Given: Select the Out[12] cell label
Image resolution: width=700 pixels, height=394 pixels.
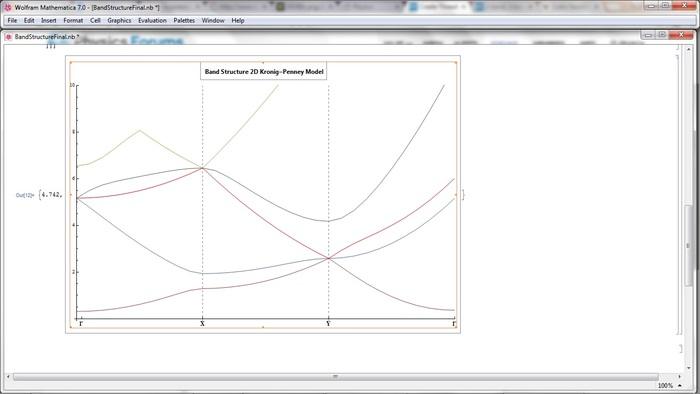Looking at the screenshot, I should (x=25, y=195).
